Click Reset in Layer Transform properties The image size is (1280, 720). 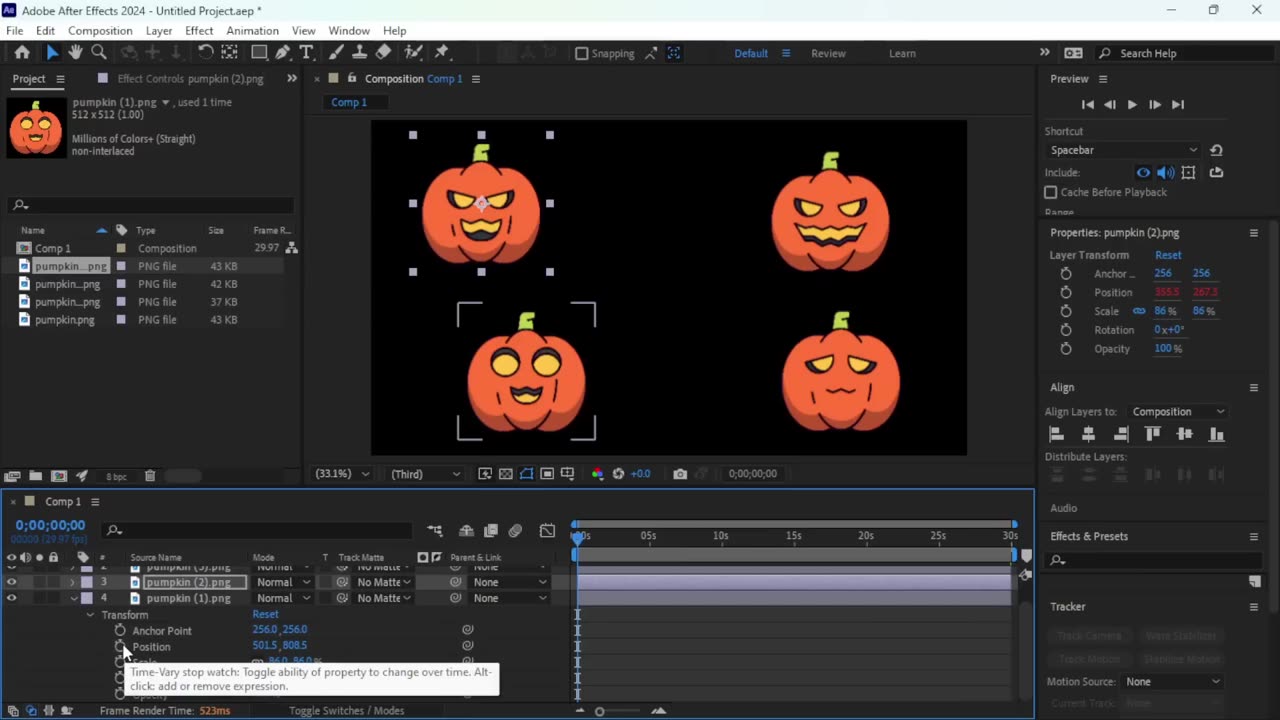1168,255
